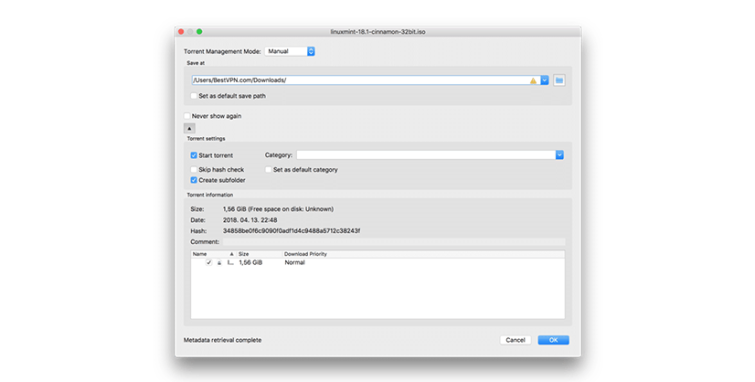This screenshot has height=382, width=755.
Task: Click the window title linuxmint-18.1-cinnamon-32bit.iso
Action: [378, 32]
